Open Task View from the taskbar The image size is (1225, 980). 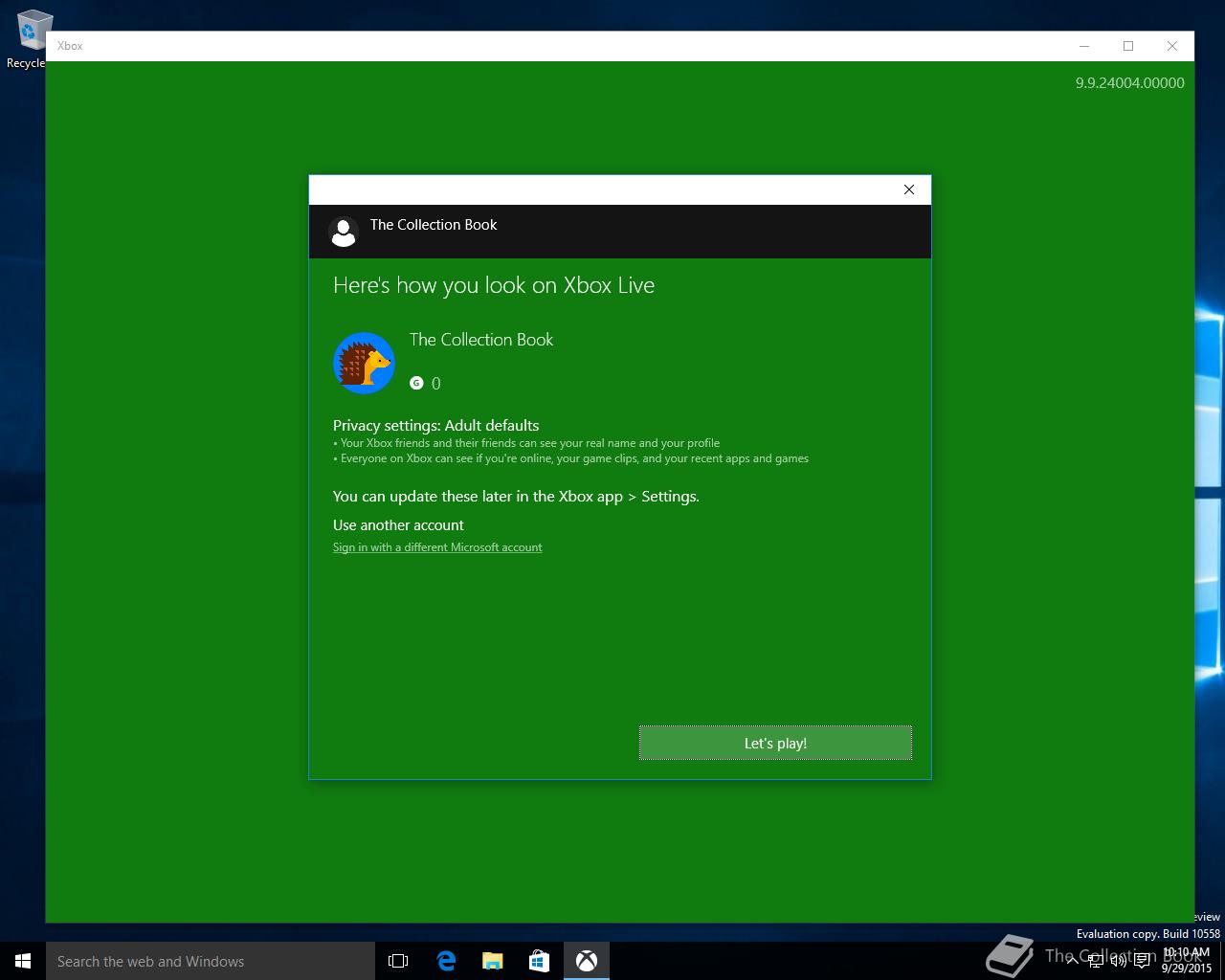click(398, 961)
